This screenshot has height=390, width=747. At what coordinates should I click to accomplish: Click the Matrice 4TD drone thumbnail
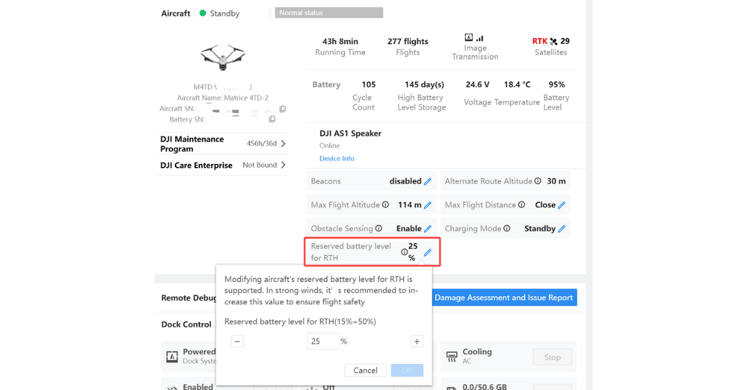pos(222,57)
